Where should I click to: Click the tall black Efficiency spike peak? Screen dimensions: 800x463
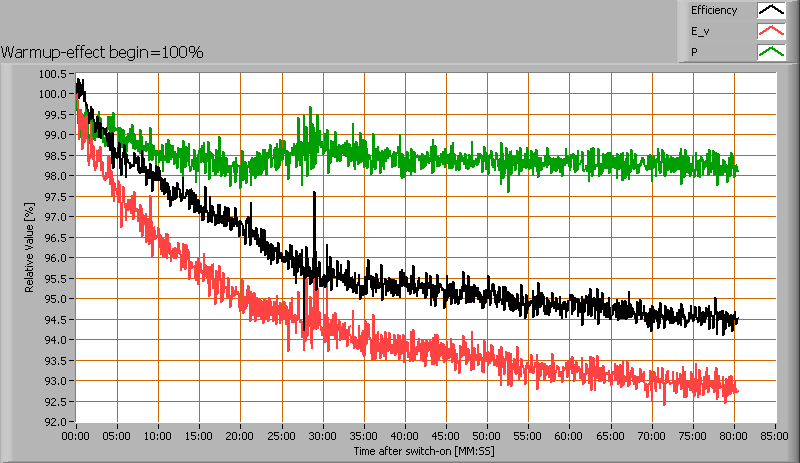314,194
